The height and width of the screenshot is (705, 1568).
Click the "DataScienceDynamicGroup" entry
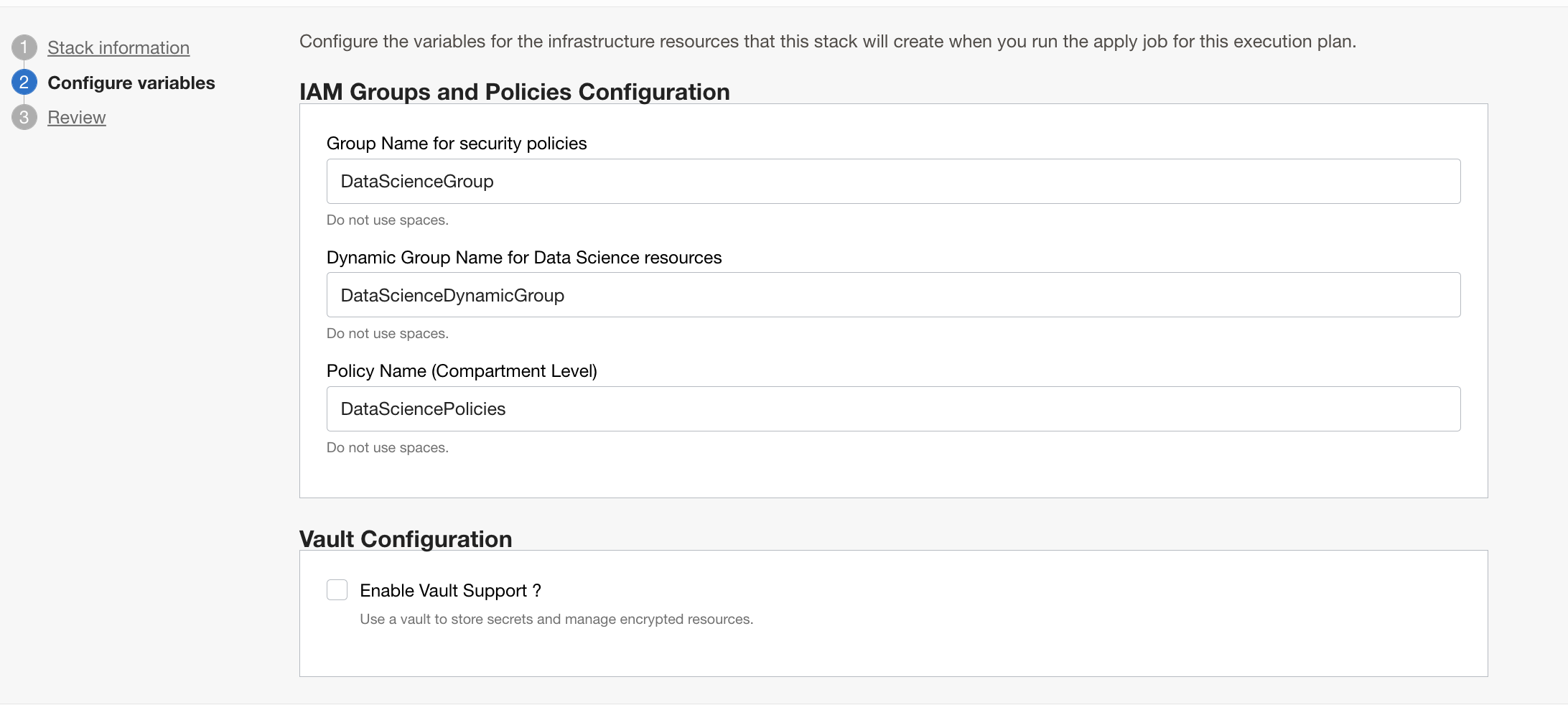tap(452, 294)
